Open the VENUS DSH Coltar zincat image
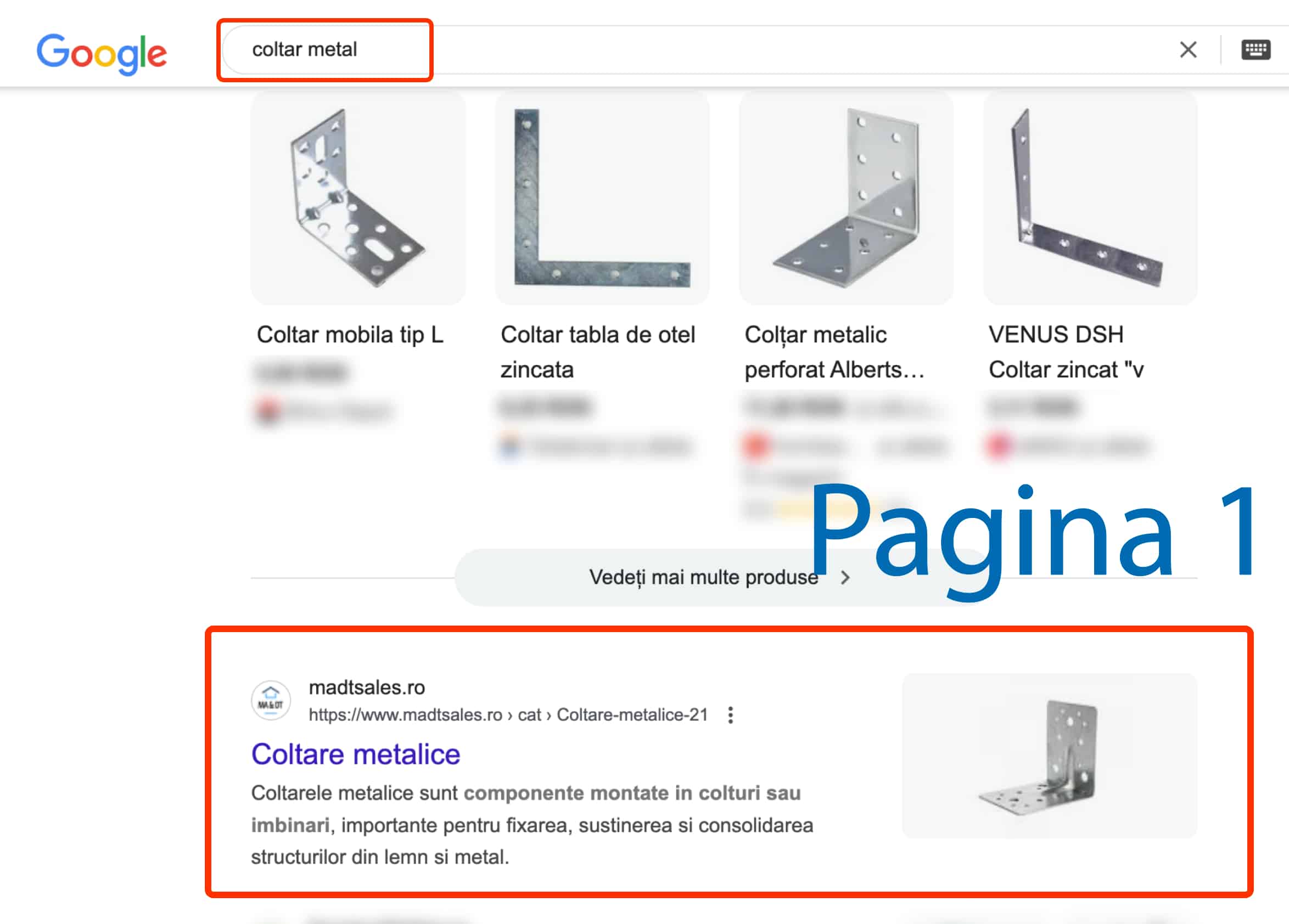Viewport: 1289px width, 924px height. point(1090,198)
